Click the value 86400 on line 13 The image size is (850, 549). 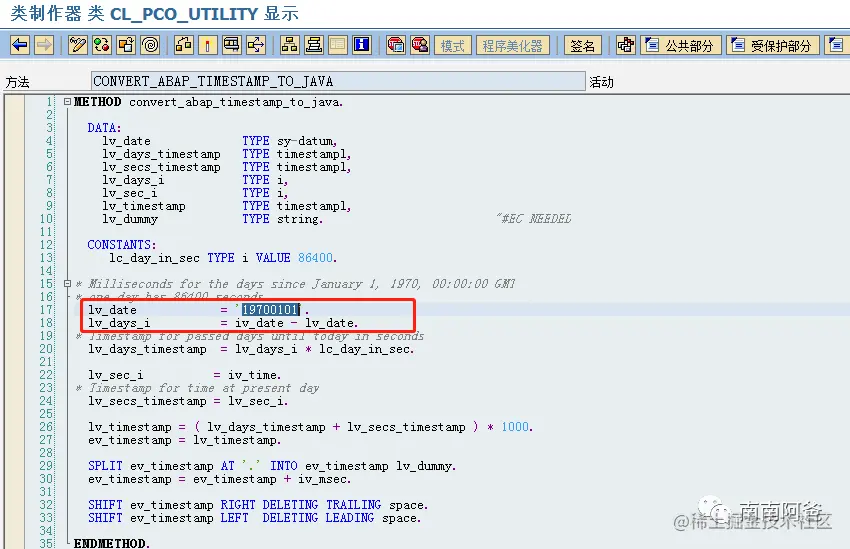pyautogui.click(x=315, y=257)
